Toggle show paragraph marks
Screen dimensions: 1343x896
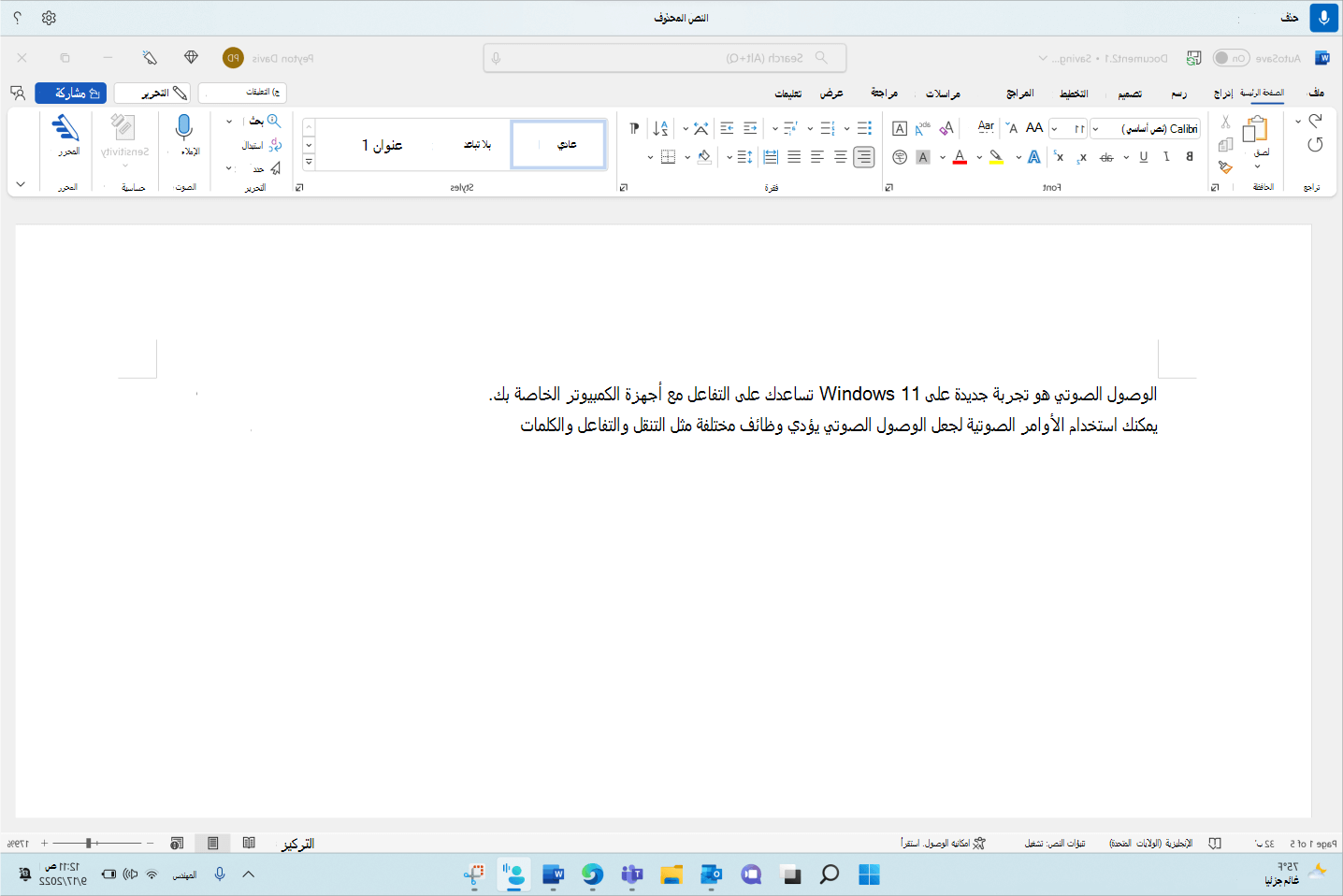click(x=634, y=128)
